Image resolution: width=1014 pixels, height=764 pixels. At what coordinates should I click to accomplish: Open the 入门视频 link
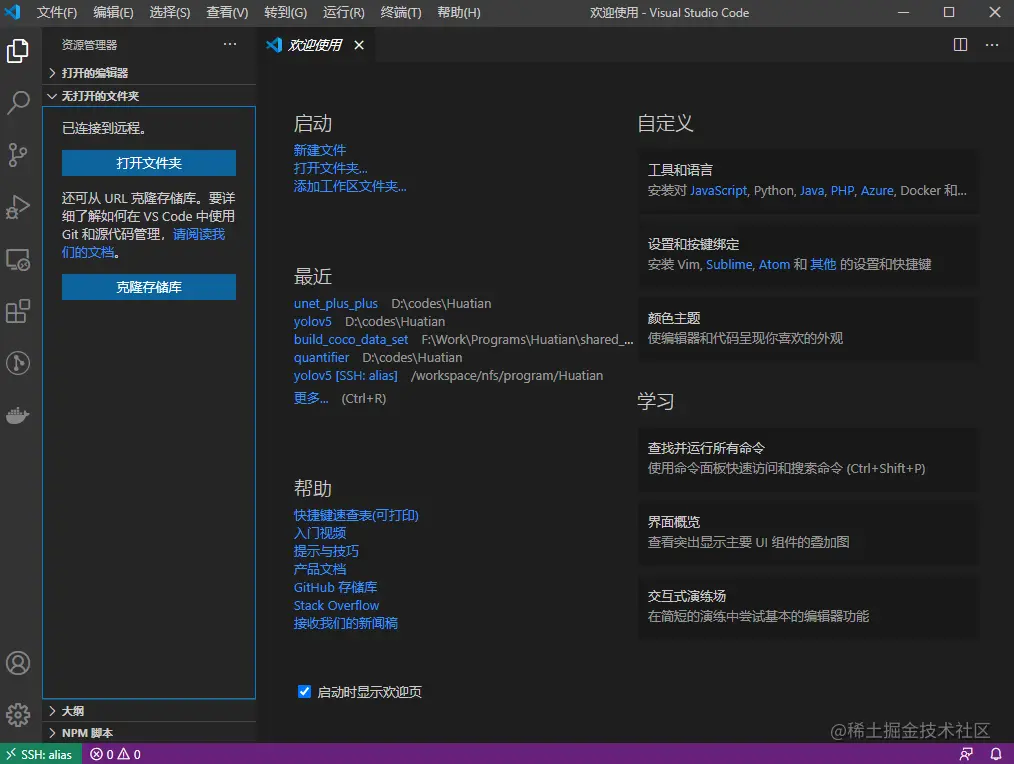coord(319,533)
